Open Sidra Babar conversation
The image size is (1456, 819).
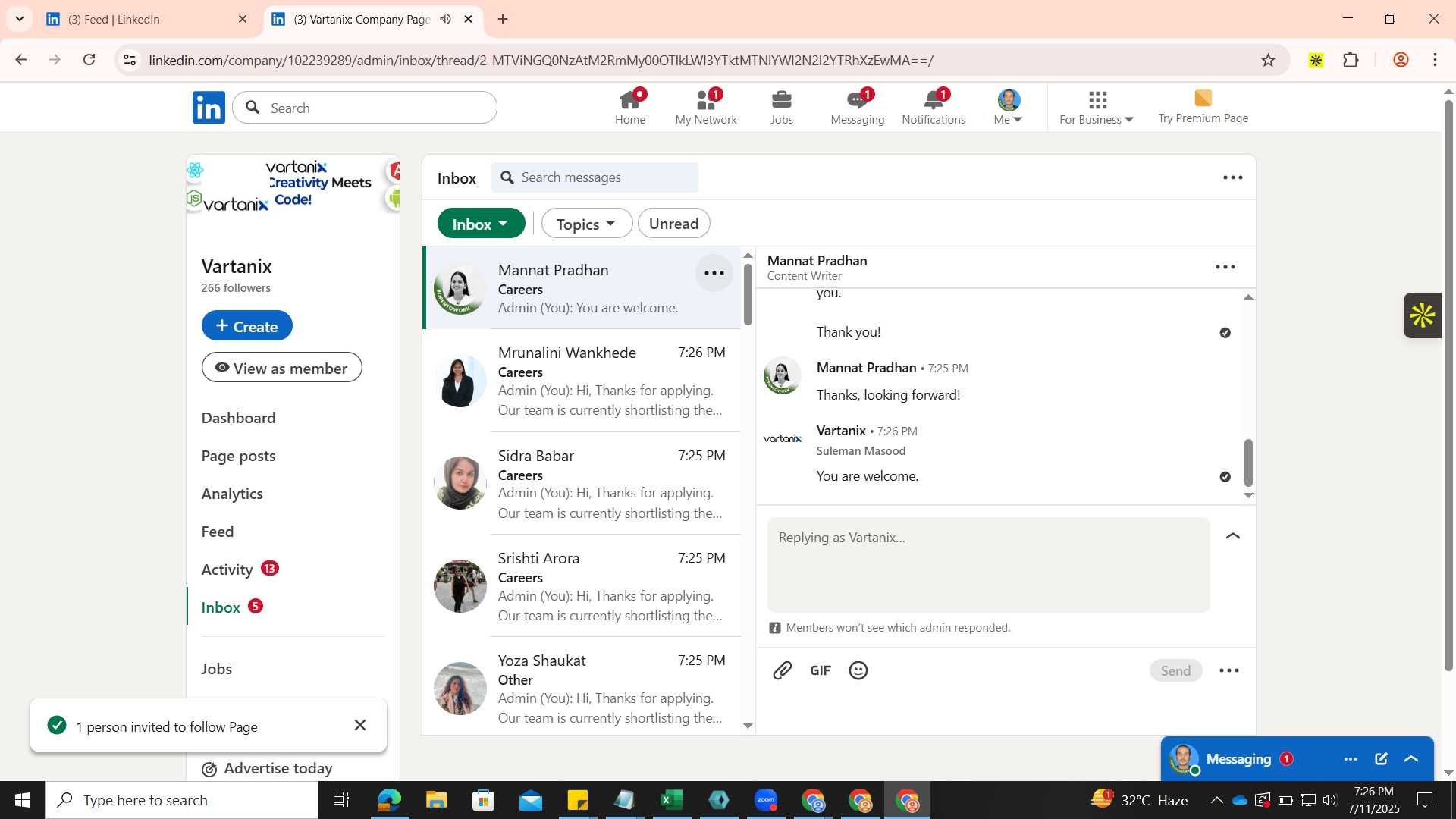[582, 484]
